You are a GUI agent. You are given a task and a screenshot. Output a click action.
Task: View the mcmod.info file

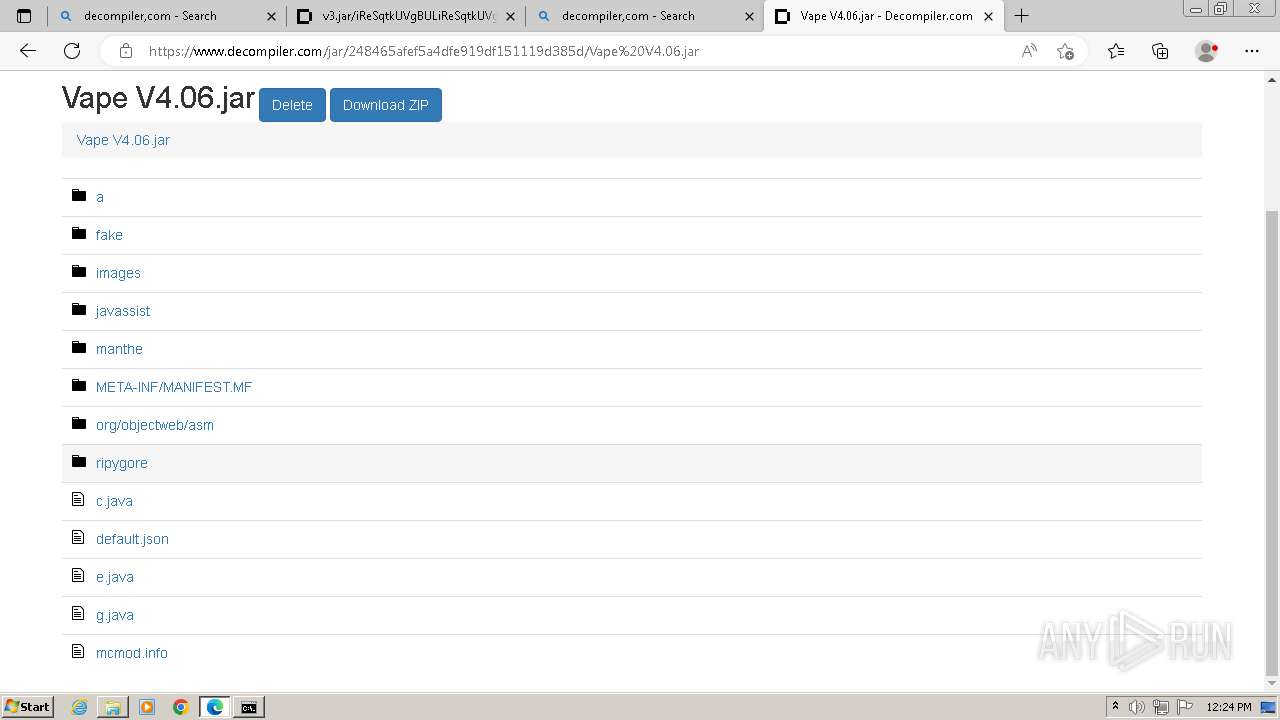click(x=132, y=653)
